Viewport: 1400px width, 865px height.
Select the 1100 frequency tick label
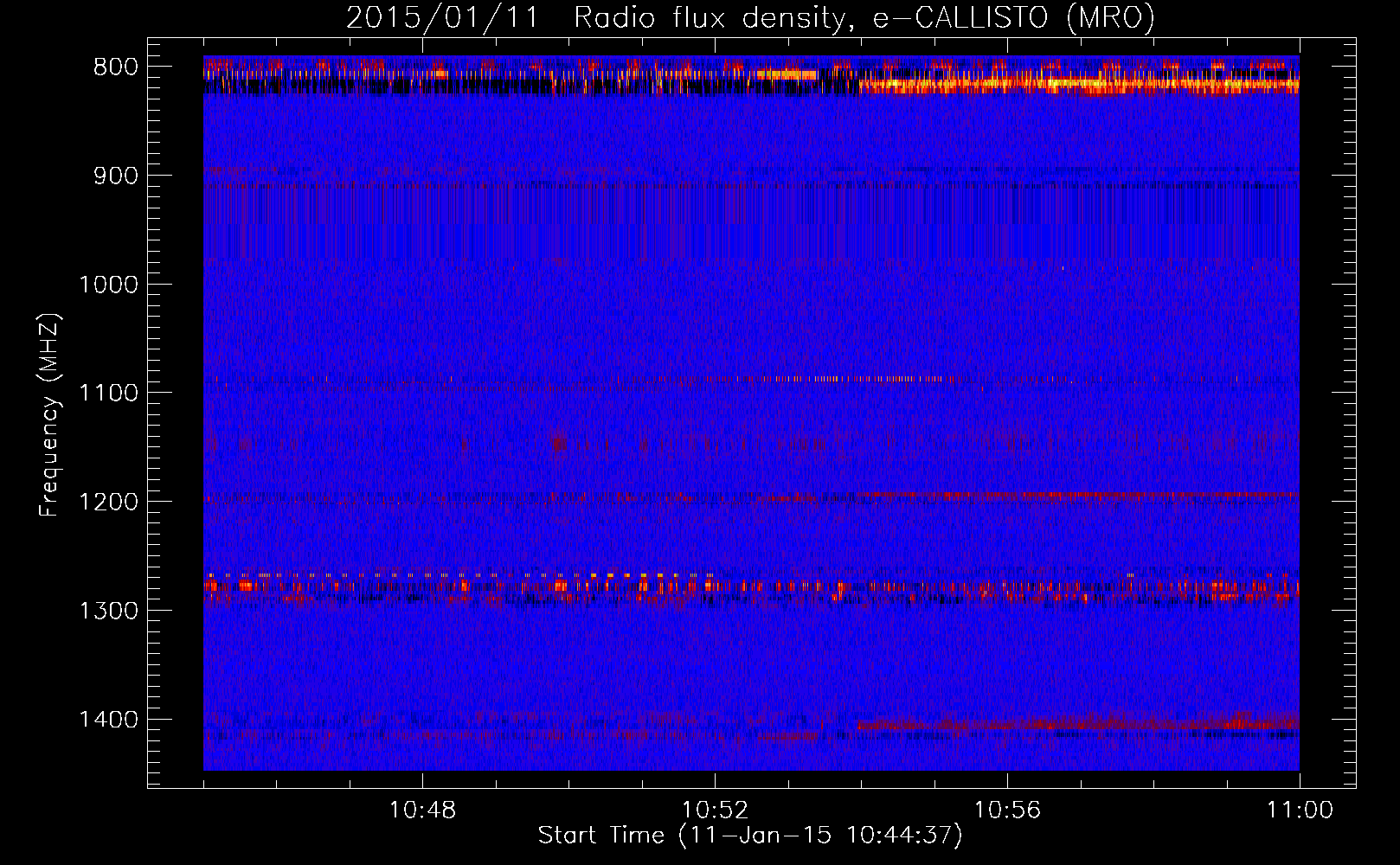coord(108,394)
